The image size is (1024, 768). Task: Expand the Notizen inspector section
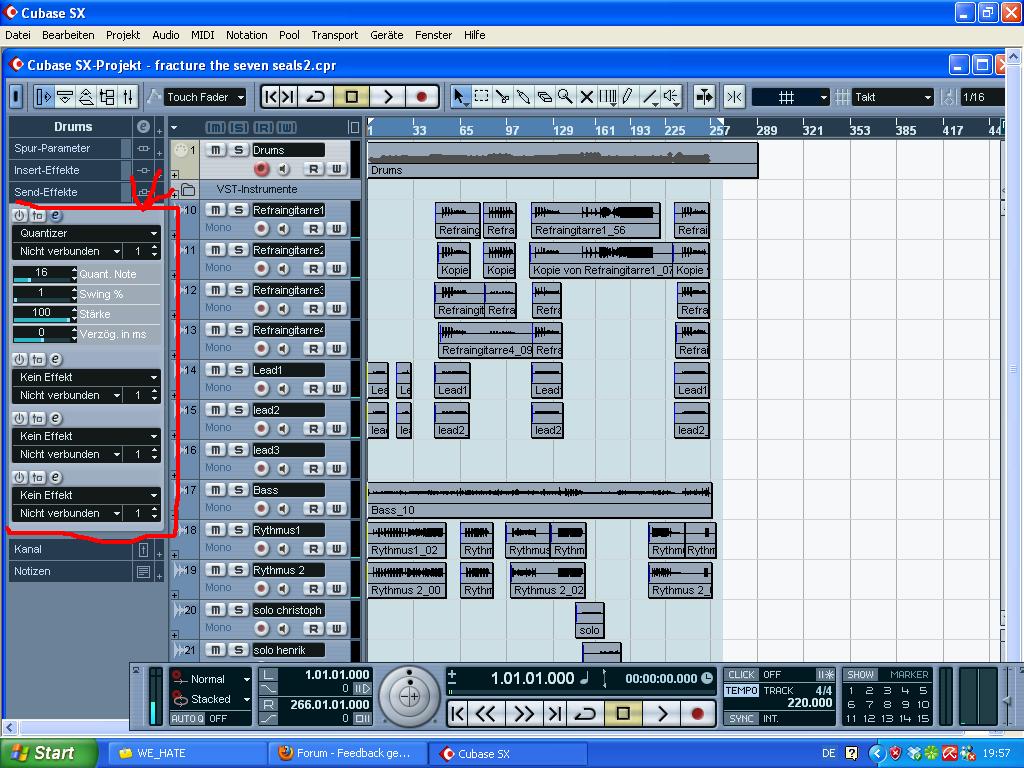(71, 571)
